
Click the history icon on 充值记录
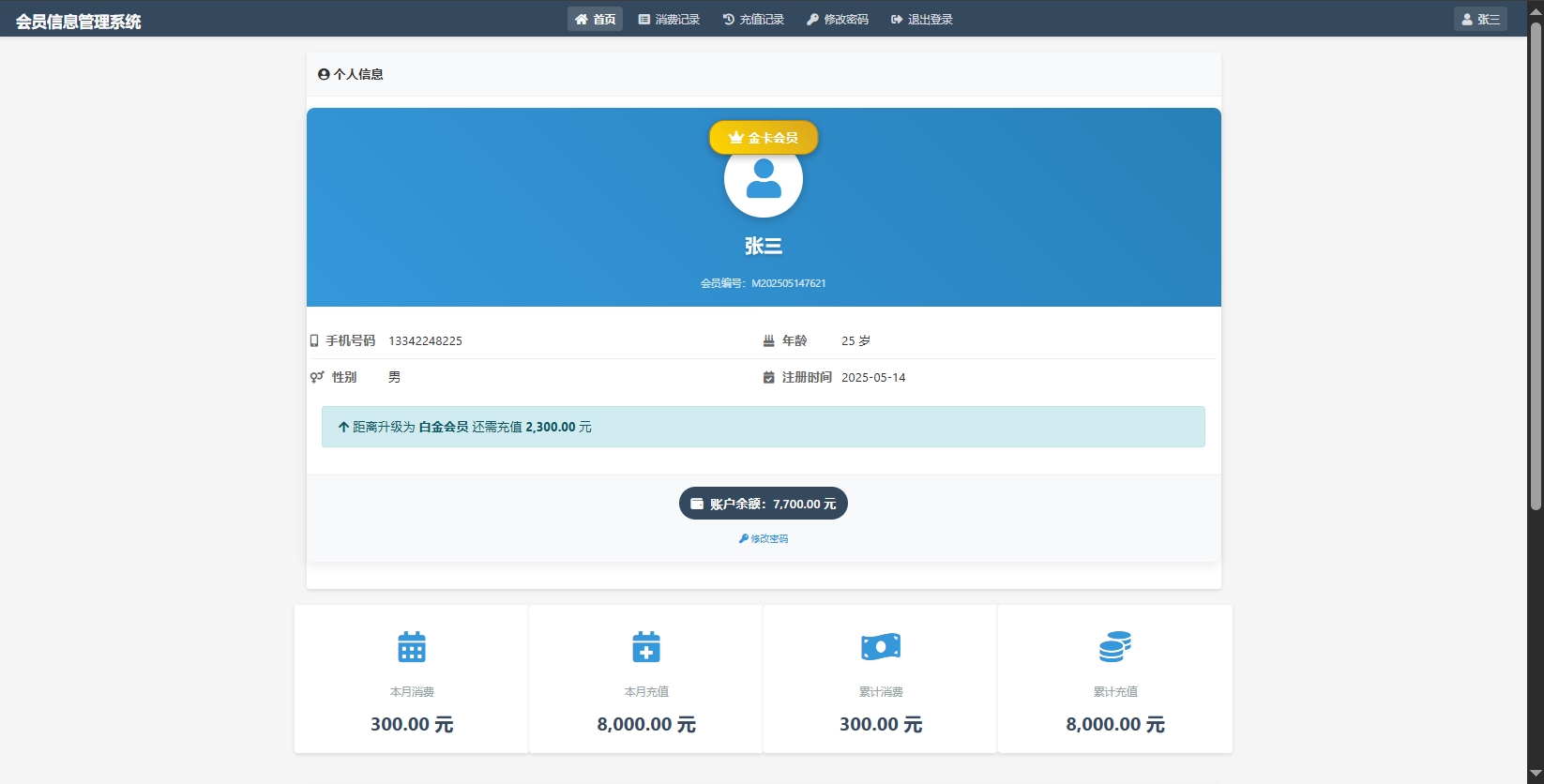click(729, 19)
